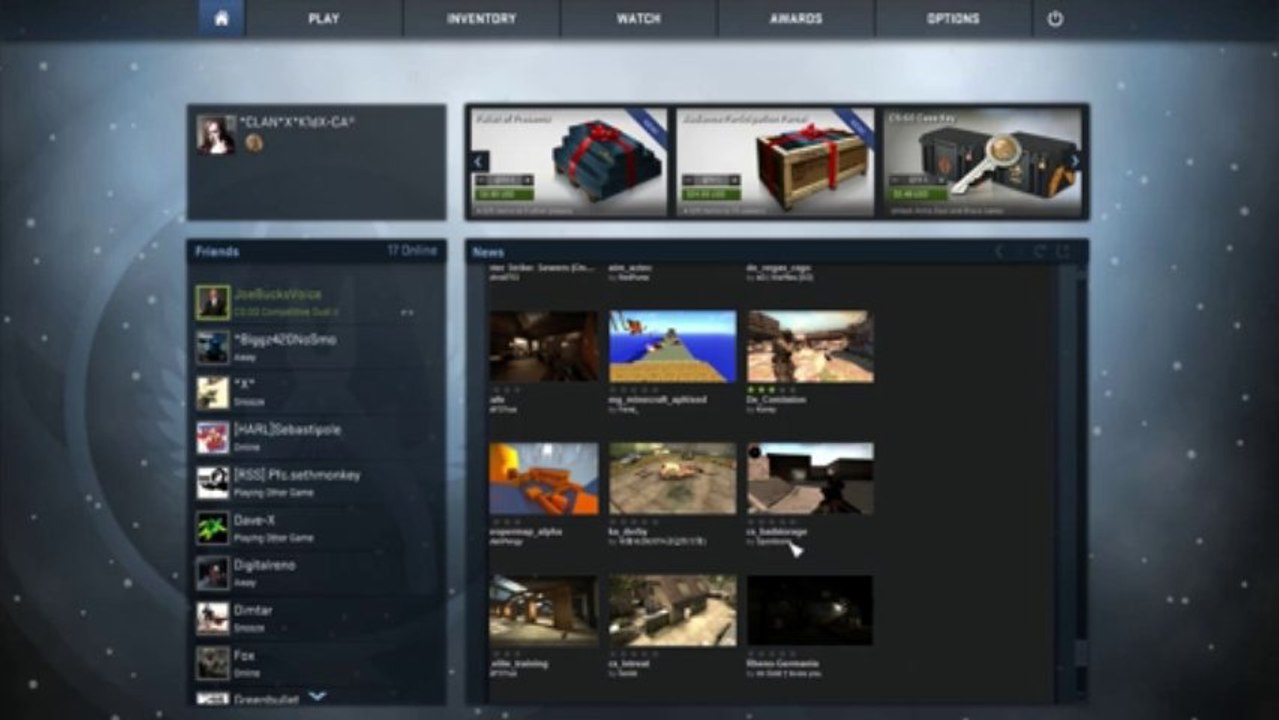Open options dots on JoeBucksVoice row

pos(407,313)
